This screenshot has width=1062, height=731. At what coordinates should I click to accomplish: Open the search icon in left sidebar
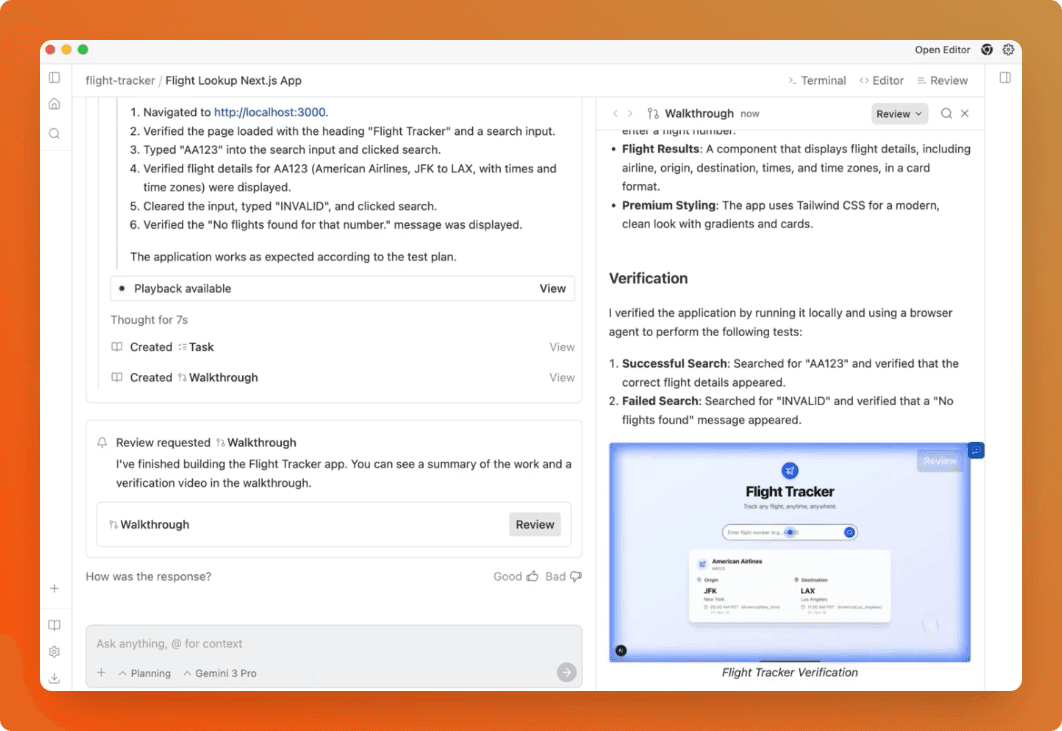tap(55, 133)
